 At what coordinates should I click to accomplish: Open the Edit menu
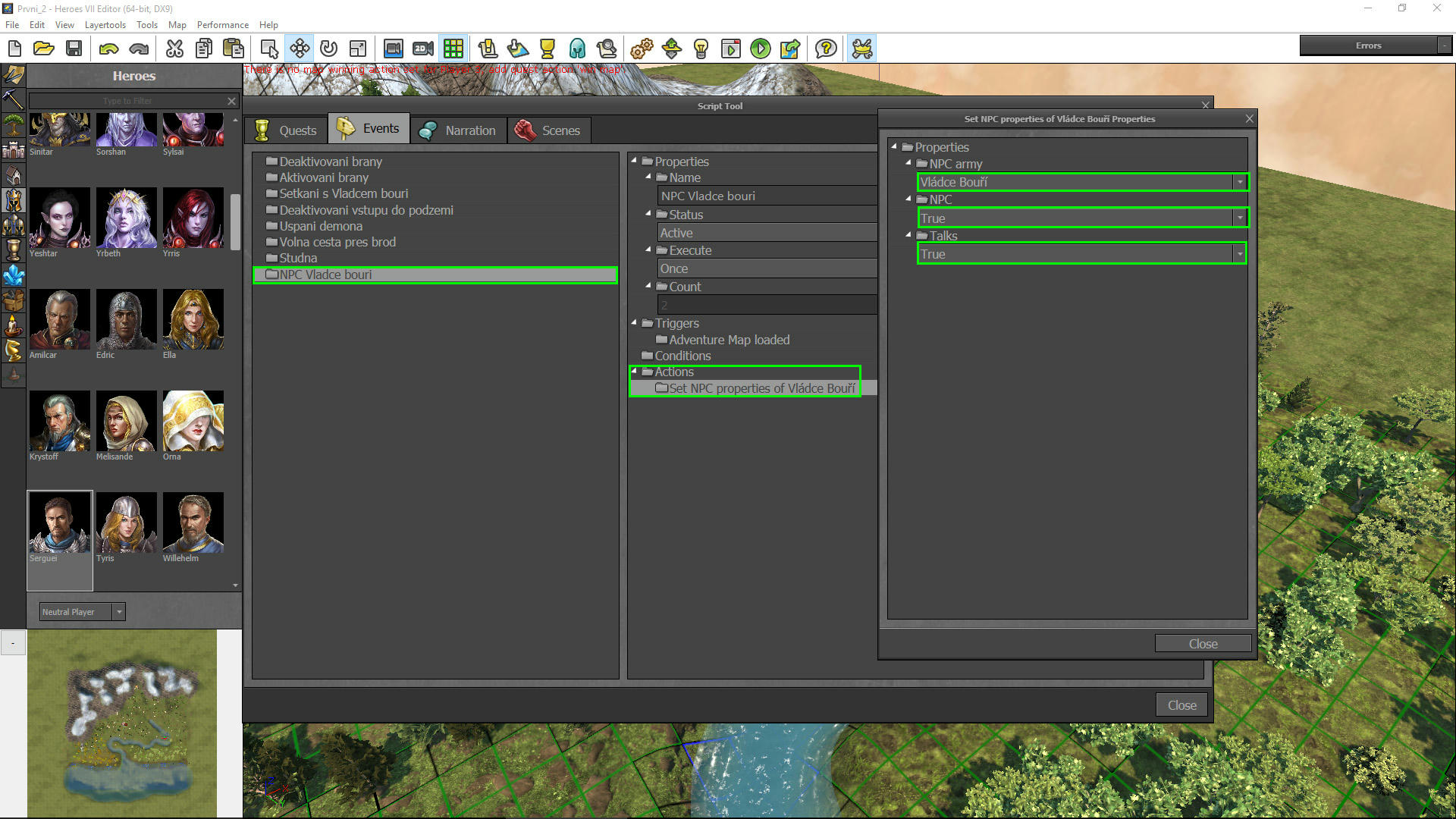point(37,25)
